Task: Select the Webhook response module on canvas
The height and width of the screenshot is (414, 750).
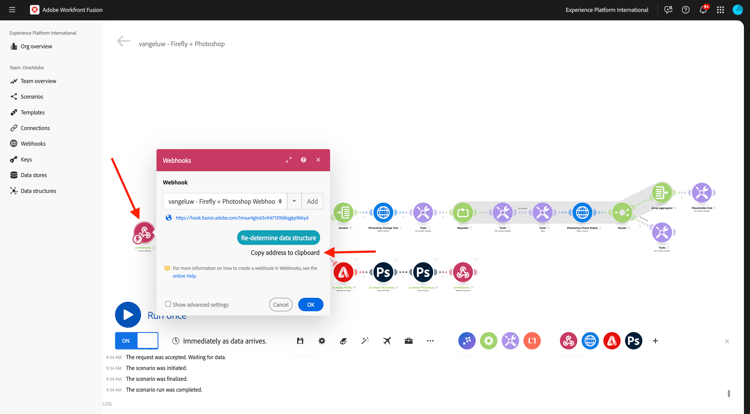Action: click(463, 272)
